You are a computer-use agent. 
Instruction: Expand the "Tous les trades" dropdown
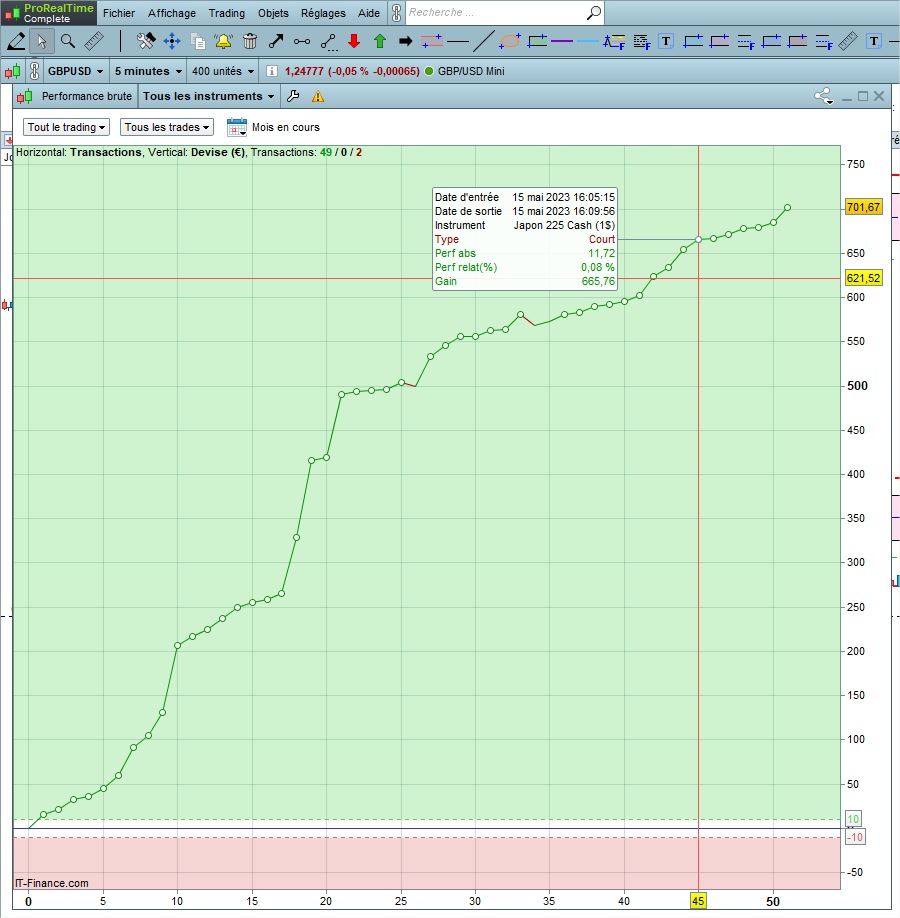[x=167, y=127]
